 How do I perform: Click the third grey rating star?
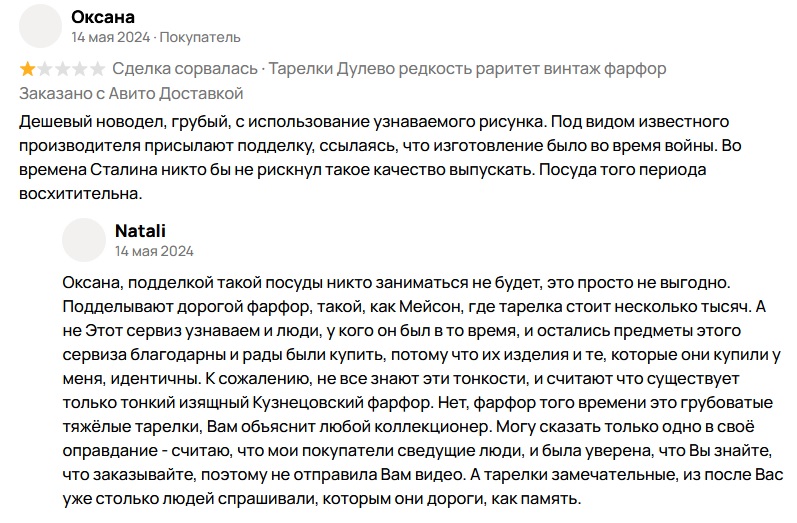(62, 69)
